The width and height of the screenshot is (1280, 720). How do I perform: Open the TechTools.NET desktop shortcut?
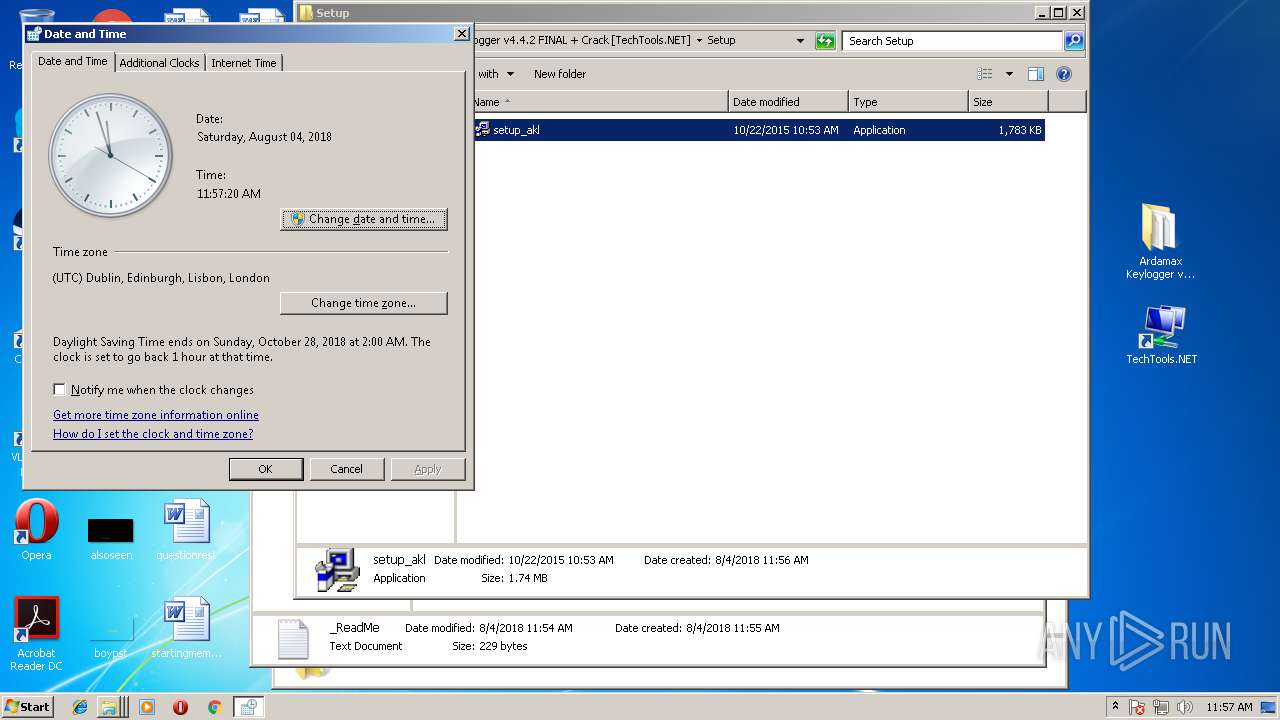pos(1161,335)
